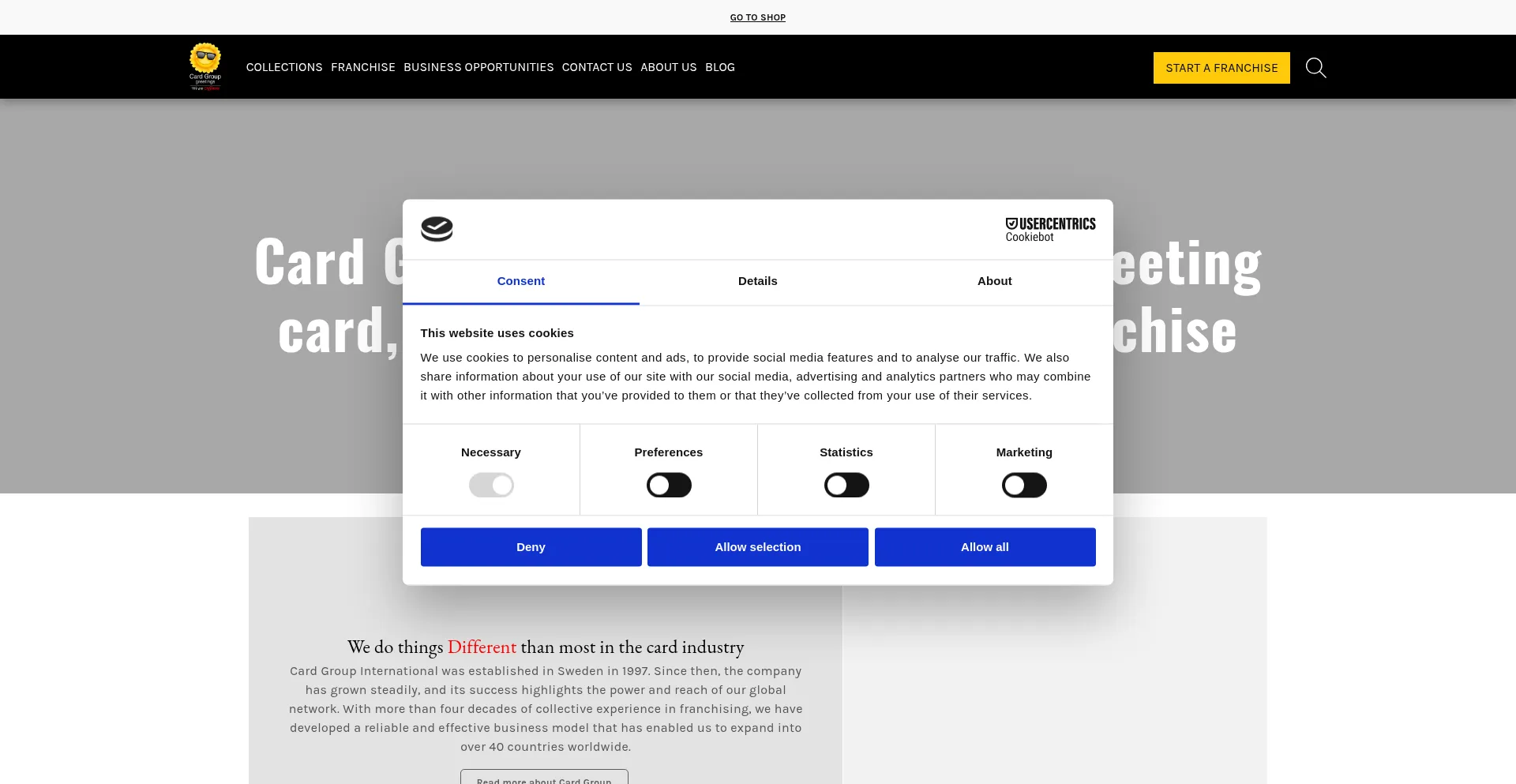
Task: Open the Collections menu item
Action: tap(284, 67)
